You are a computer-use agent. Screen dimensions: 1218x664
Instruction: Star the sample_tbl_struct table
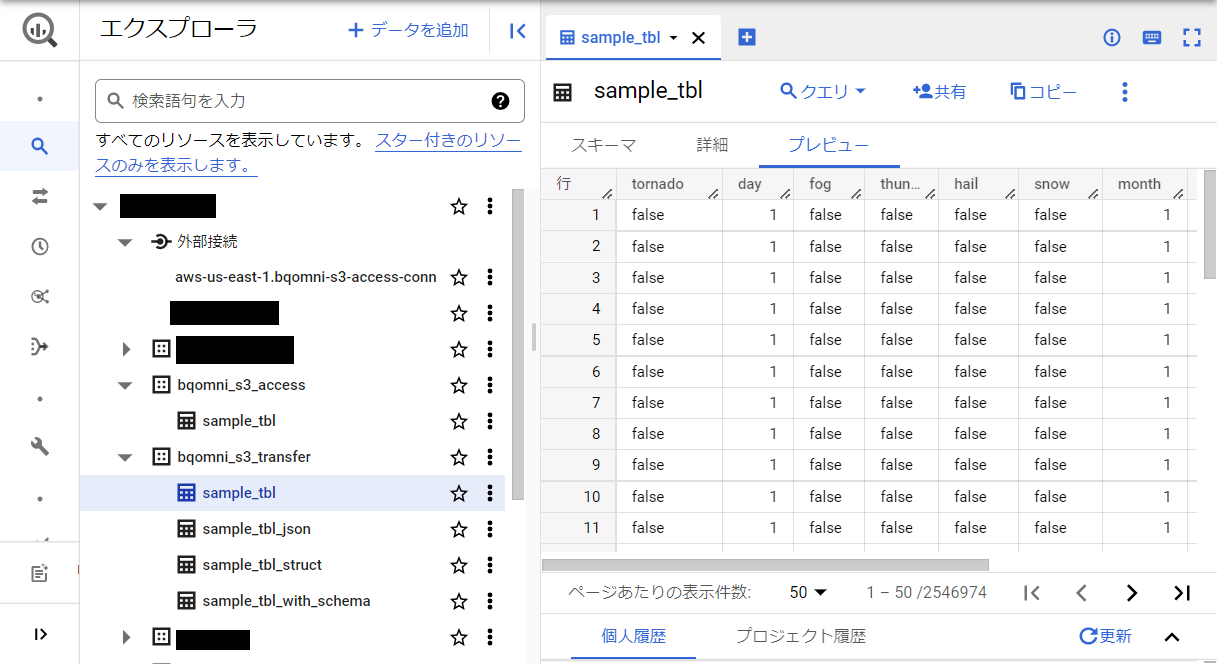(x=459, y=565)
